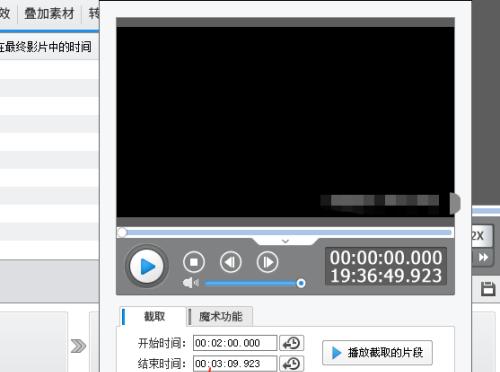
Task: Adjust the volume slider handle
Action: [301, 283]
